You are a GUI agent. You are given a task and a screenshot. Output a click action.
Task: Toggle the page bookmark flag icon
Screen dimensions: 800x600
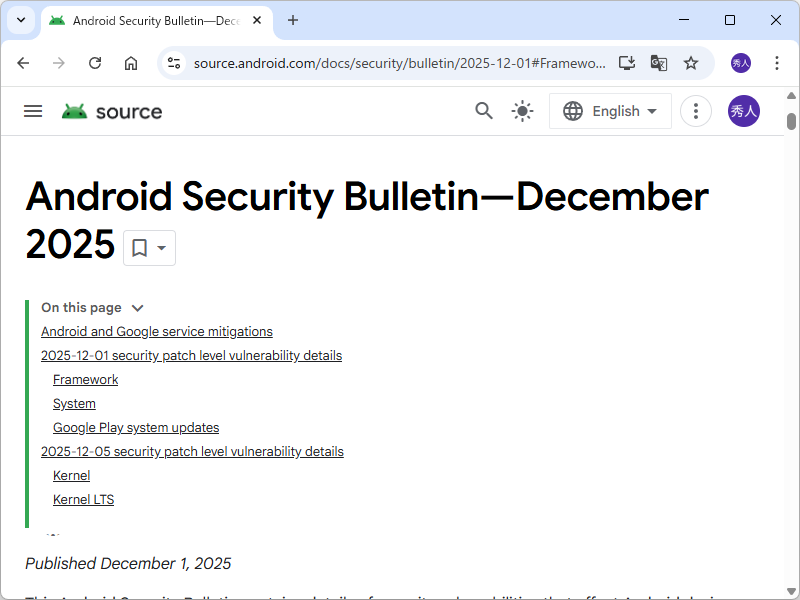138,247
